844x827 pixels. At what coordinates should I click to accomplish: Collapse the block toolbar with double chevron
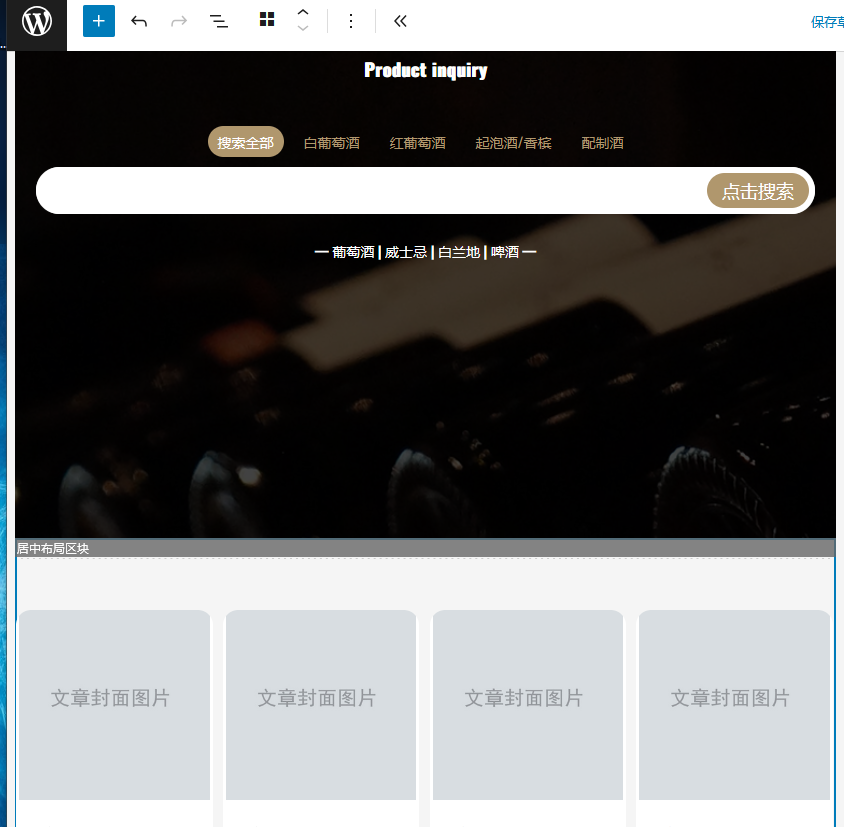pyautogui.click(x=400, y=21)
